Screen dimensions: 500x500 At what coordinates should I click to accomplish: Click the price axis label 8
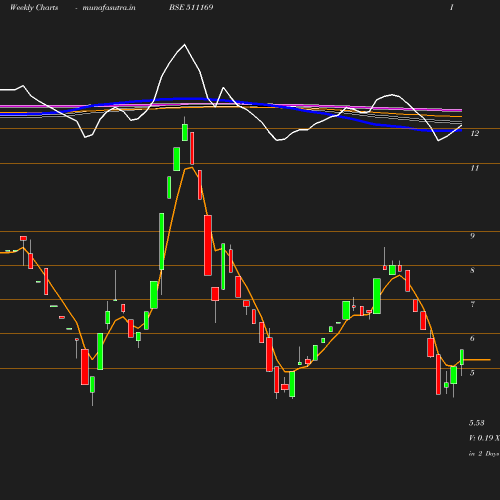(472, 270)
